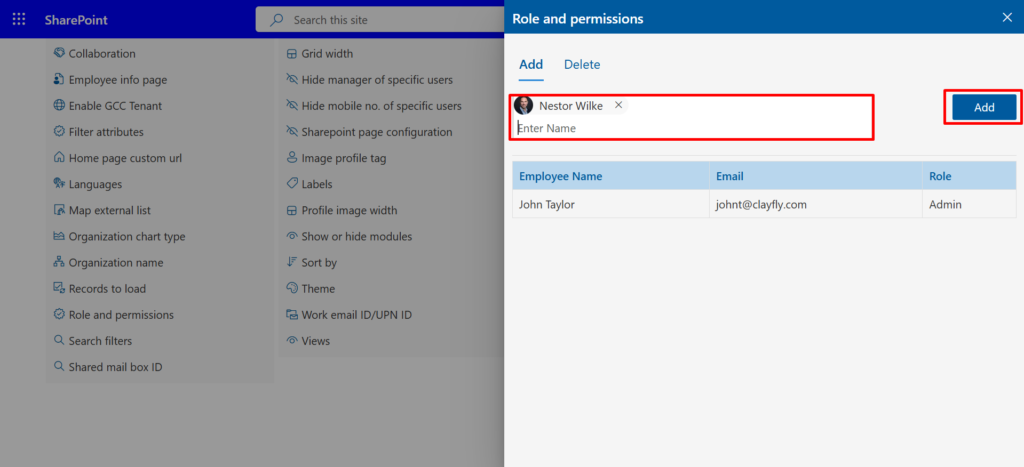Click the search magnifier icon in search bar
This screenshot has width=1024, height=467.
click(x=277, y=20)
